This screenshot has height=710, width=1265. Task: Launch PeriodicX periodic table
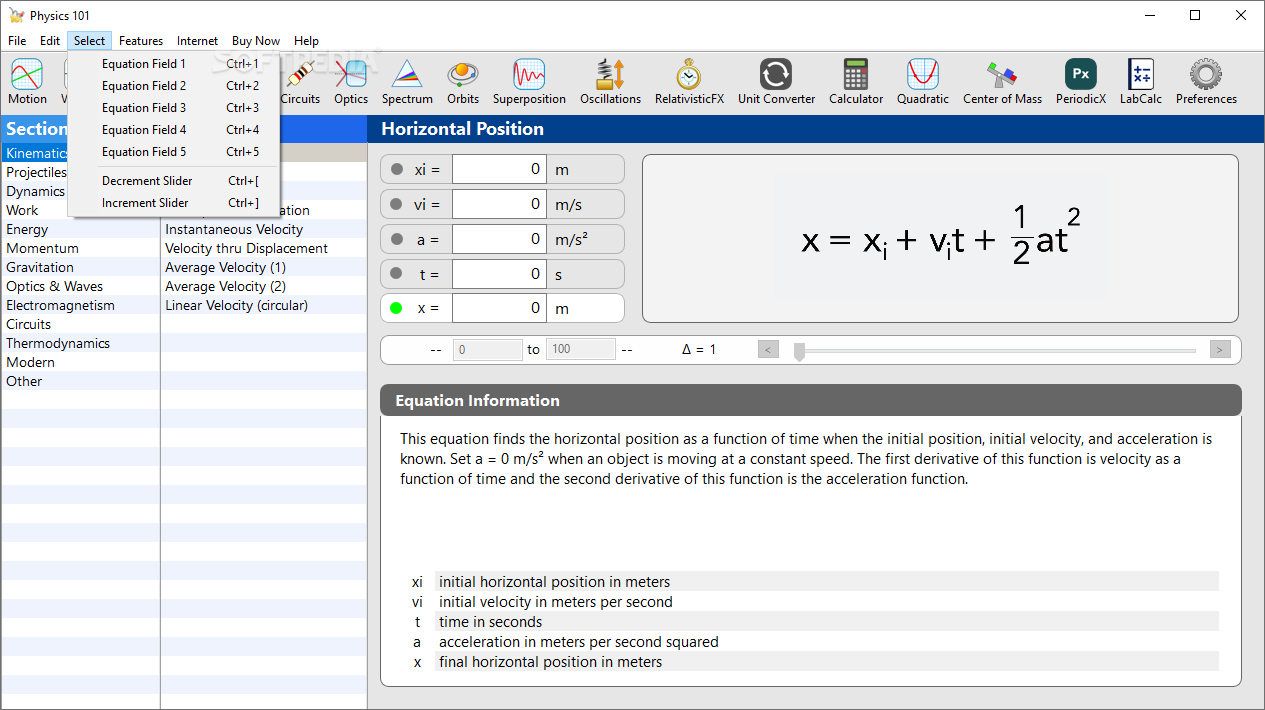[1081, 82]
